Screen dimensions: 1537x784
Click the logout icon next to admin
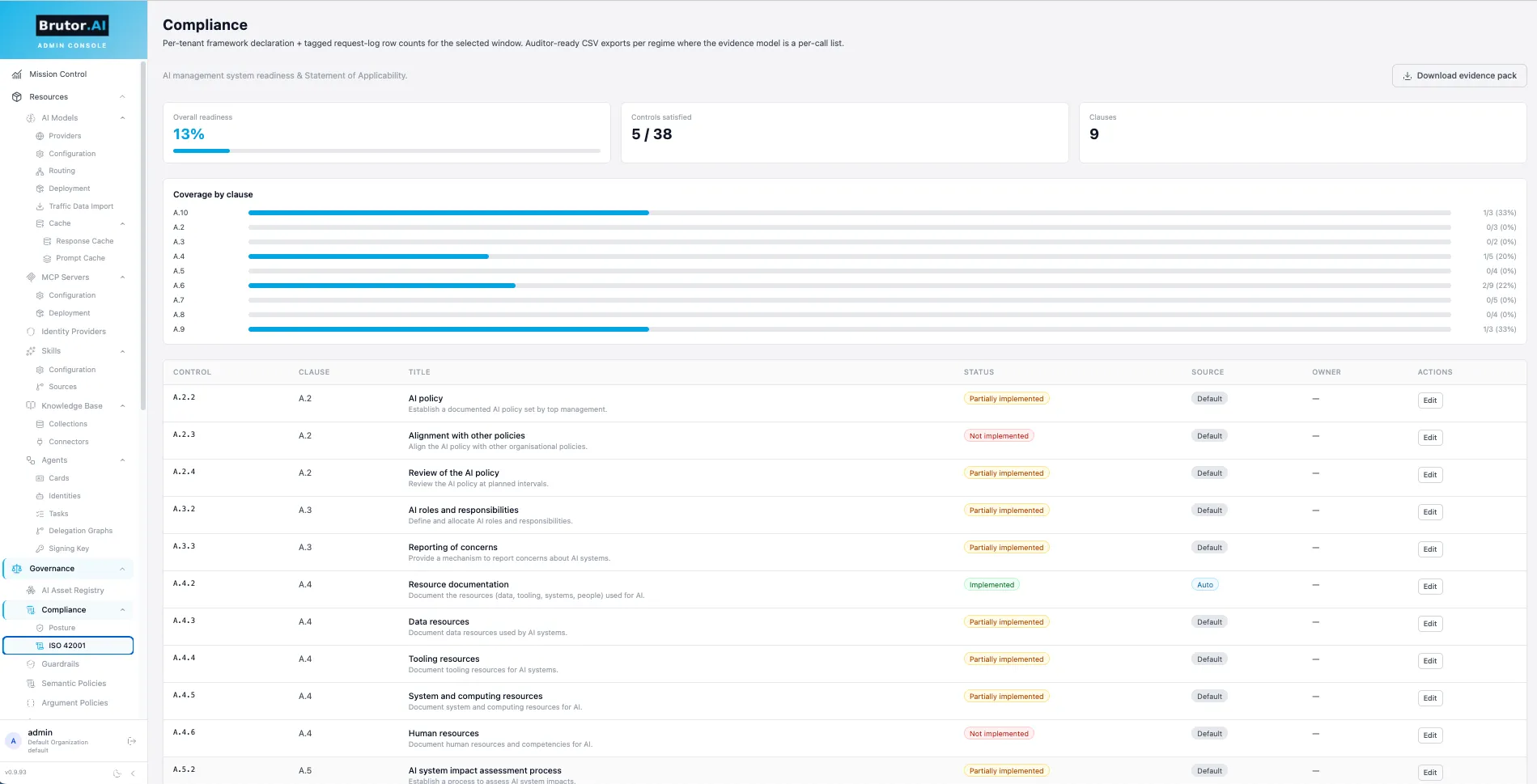point(132,741)
